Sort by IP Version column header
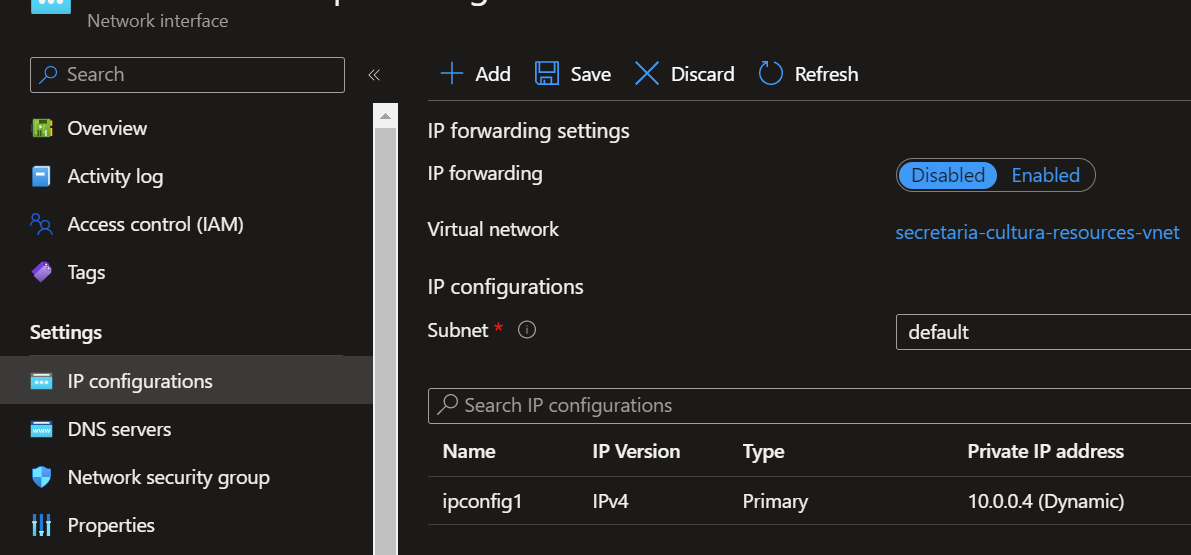Viewport: 1191px width, 555px height. point(637,452)
